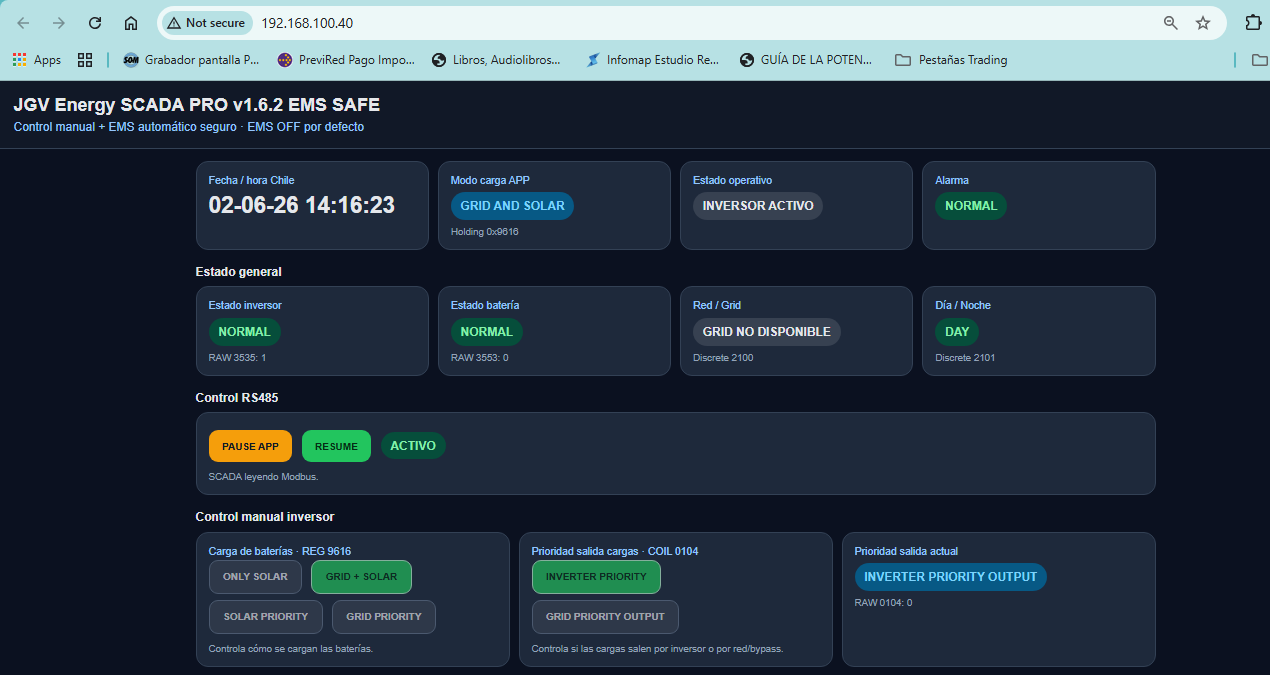Select GRID + SOLAR charge mode
The image size is (1270, 675).
[x=361, y=577]
